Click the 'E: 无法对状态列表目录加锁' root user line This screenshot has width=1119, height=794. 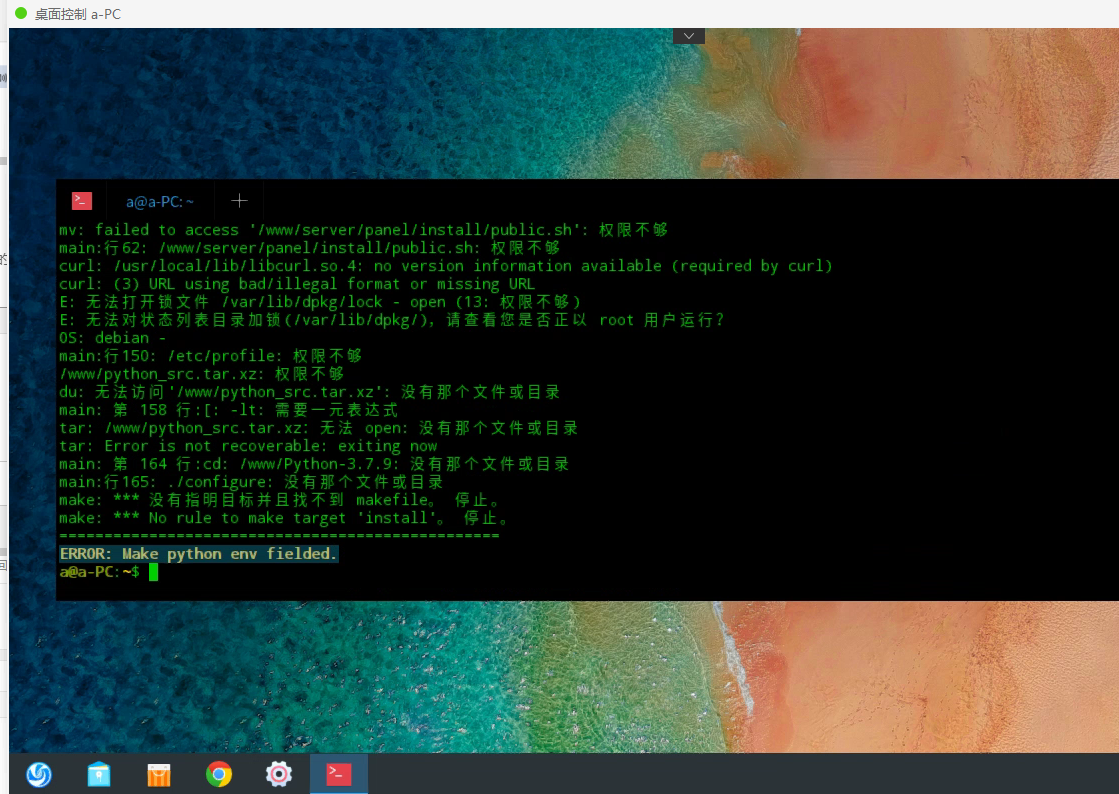(392, 320)
